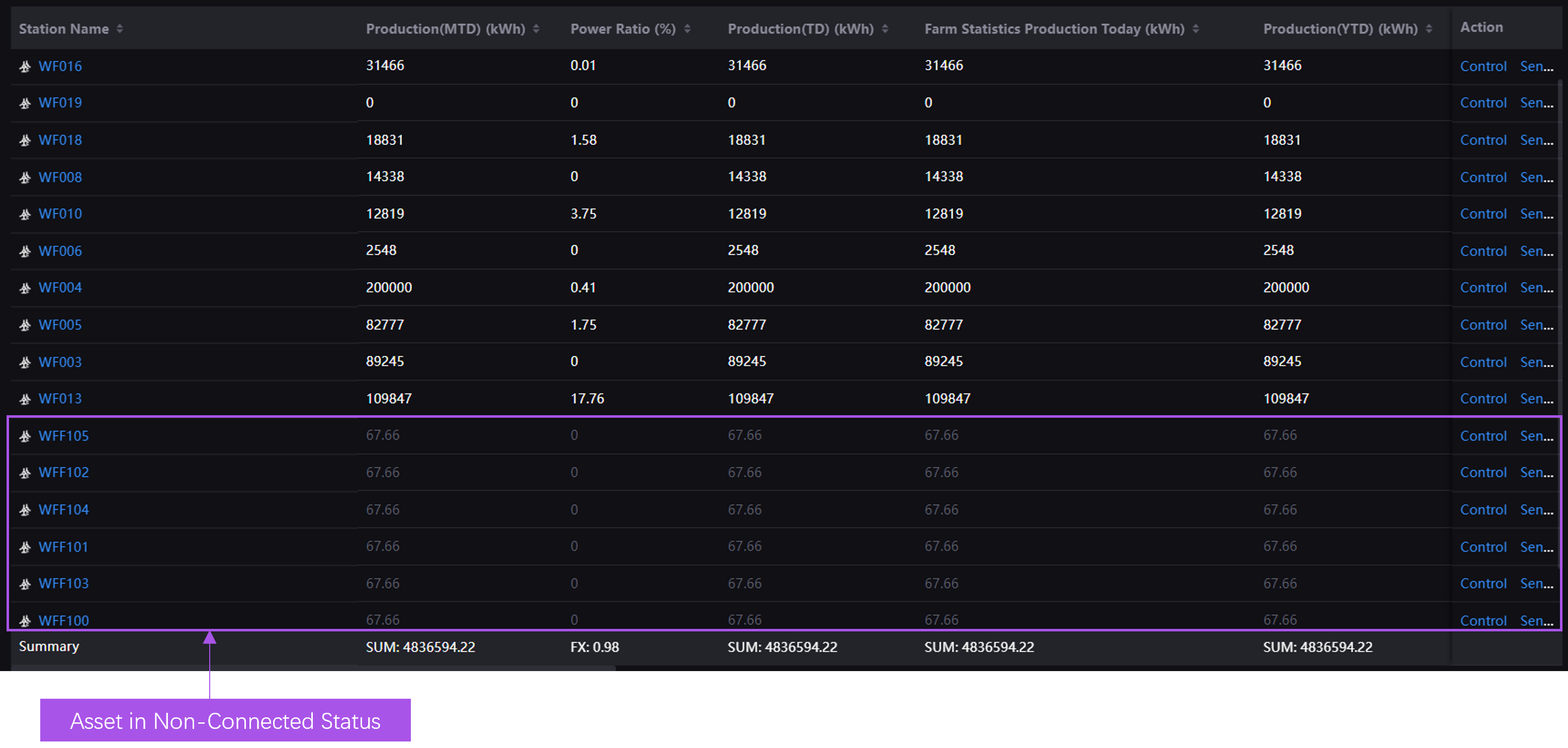Open non-connected station WFF102
This screenshot has height=748, width=1568.
coord(63,473)
